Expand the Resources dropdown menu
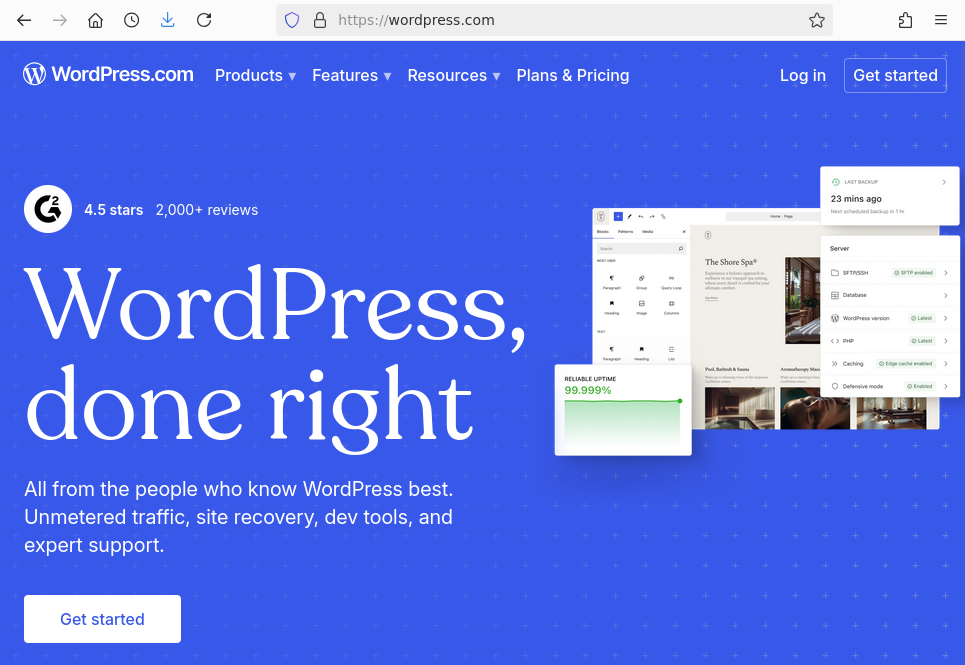Image resolution: width=965 pixels, height=665 pixels. click(x=453, y=75)
